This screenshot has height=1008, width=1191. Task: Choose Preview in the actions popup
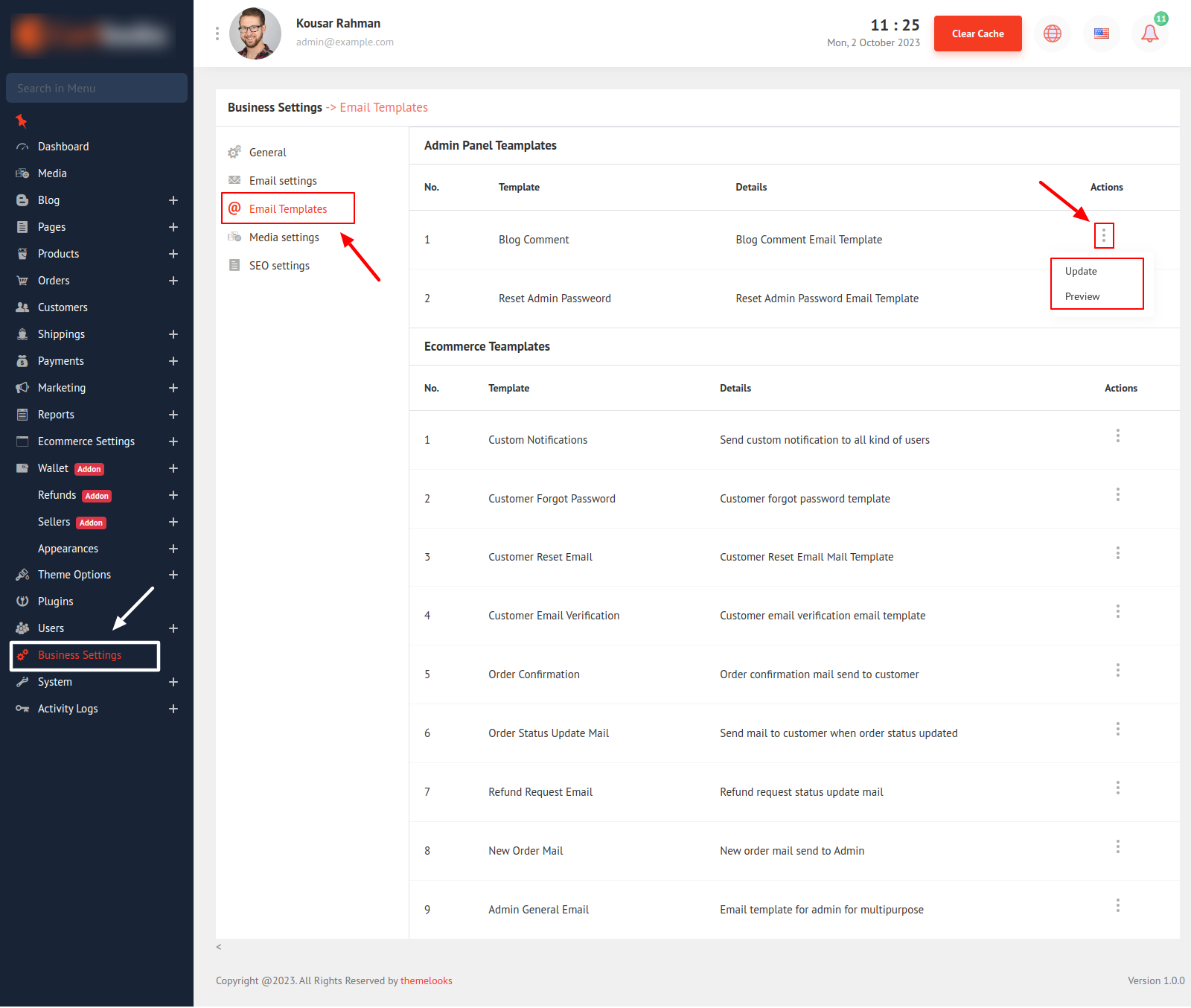(x=1082, y=297)
